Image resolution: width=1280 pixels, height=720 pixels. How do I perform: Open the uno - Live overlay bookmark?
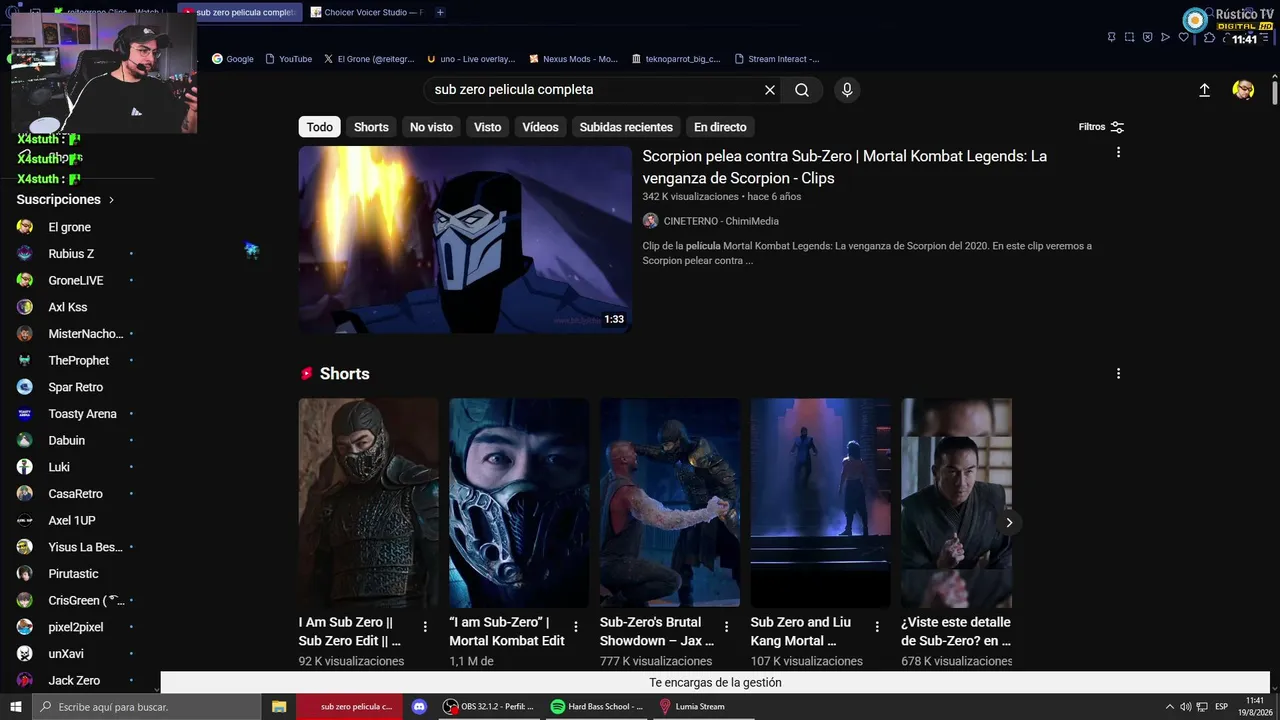(x=470, y=59)
